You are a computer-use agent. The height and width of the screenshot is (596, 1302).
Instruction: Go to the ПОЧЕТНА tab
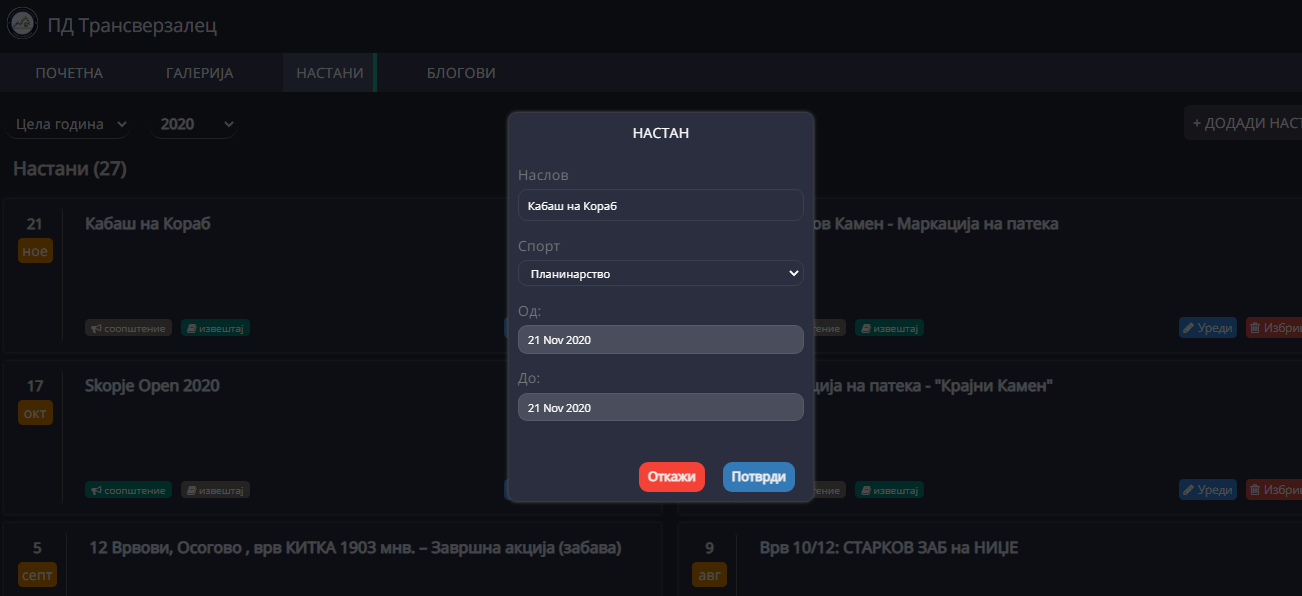[69, 73]
